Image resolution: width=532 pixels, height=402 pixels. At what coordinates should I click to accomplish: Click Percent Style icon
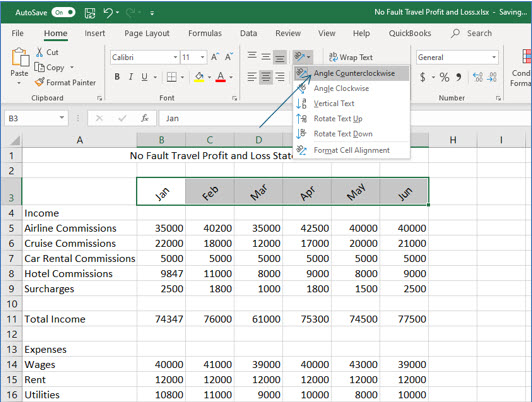tap(444, 77)
